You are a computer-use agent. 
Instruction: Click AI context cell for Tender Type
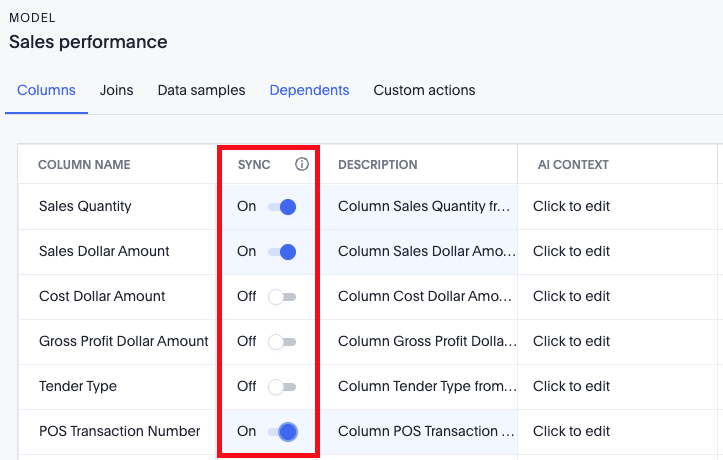click(x=571, y=387)
